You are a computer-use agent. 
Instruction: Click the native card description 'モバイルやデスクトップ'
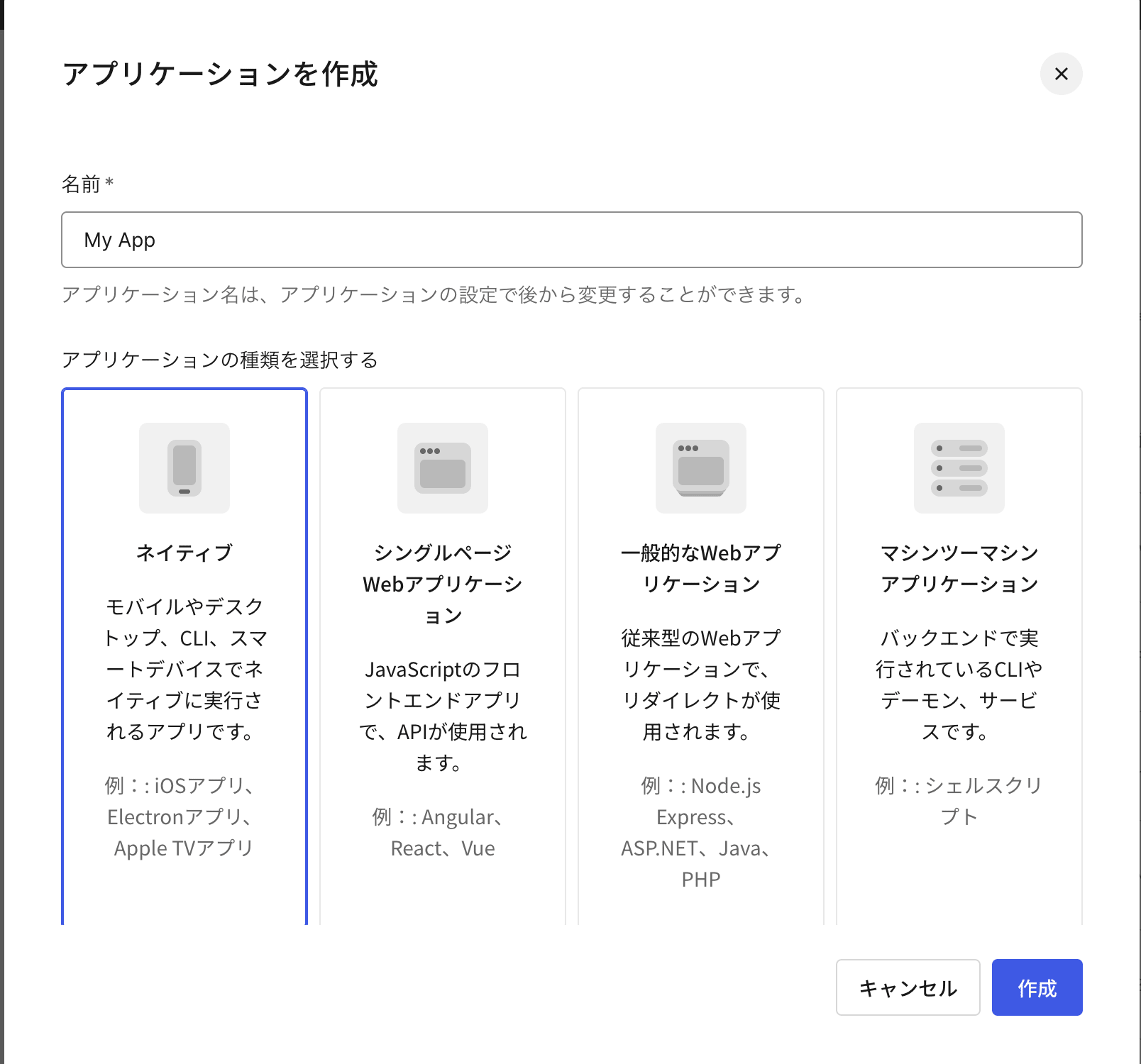(184, 669)
